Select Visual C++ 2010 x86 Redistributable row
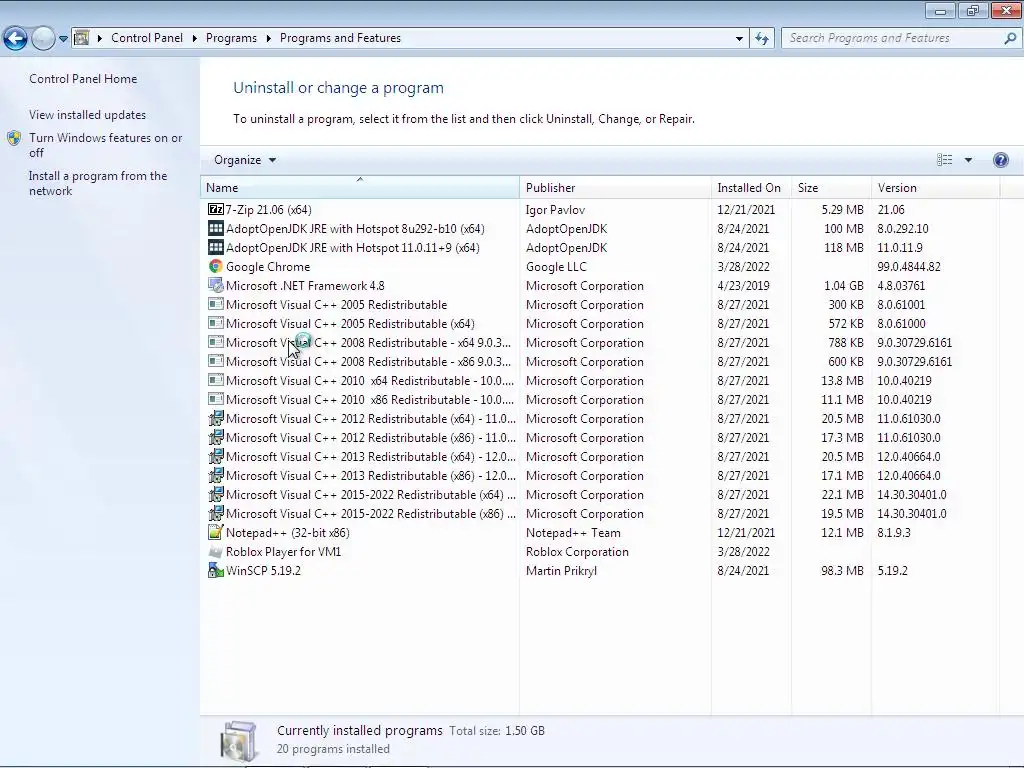The image size is (1024, 768). click(601, 400)
